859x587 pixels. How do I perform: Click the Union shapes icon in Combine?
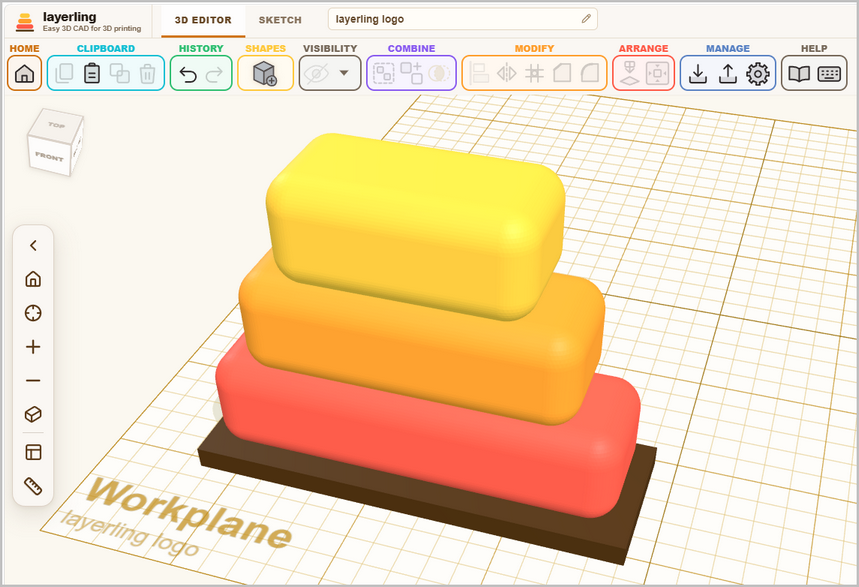point(411,73)
